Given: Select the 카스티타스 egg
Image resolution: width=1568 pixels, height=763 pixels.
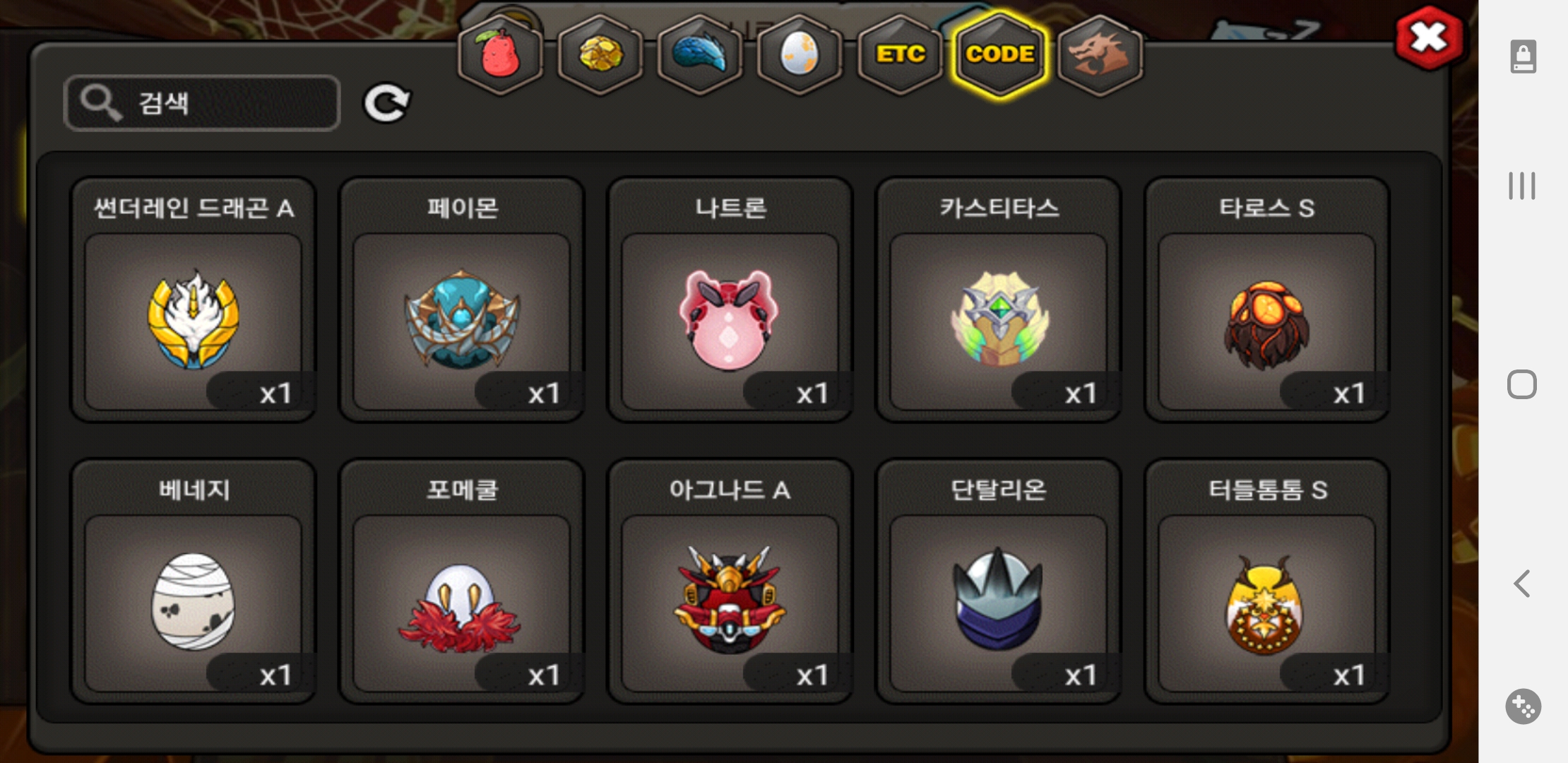Looking at the screenshot, I should [x=999, y=300].
